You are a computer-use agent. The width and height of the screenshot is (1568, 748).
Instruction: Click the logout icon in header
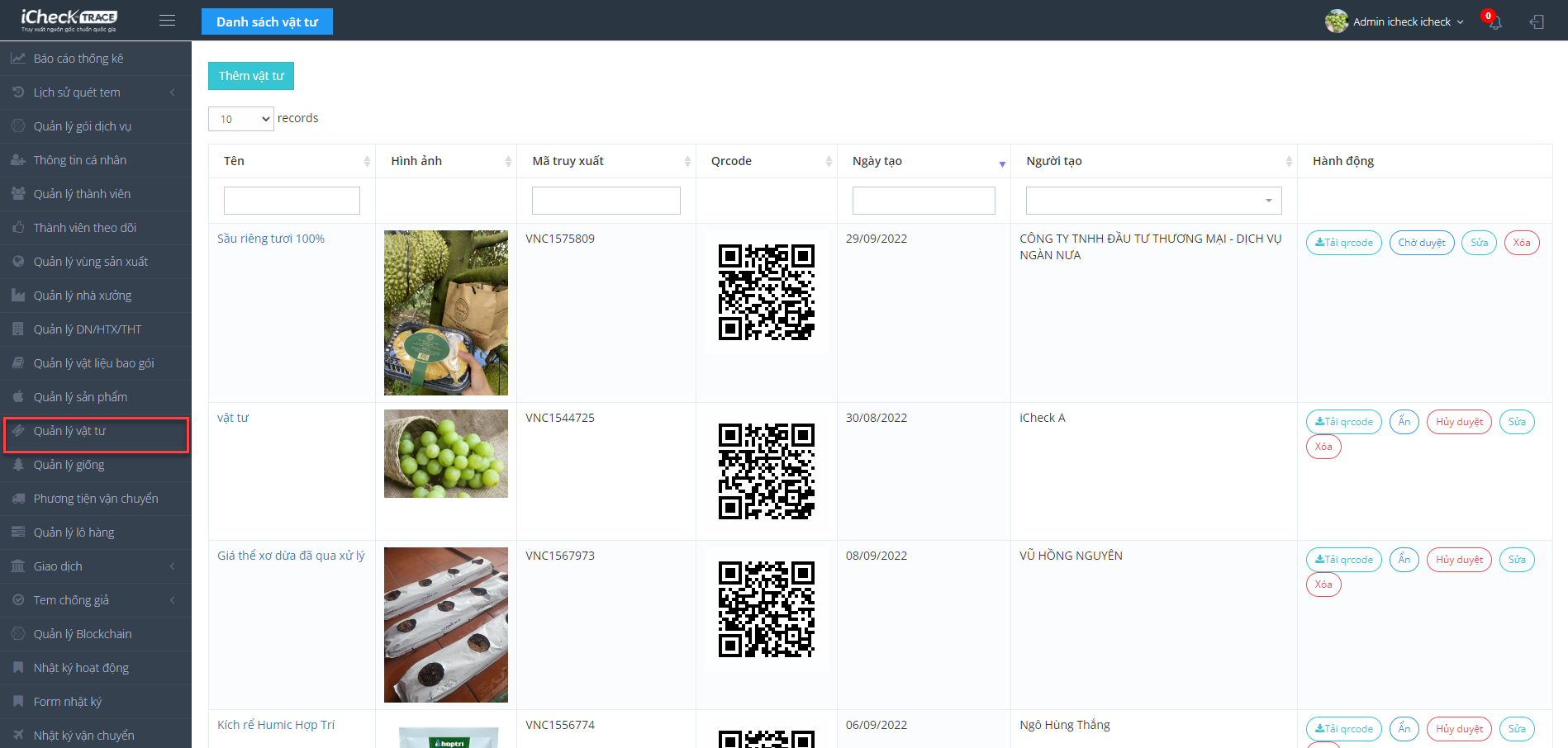pos(1537,22)
